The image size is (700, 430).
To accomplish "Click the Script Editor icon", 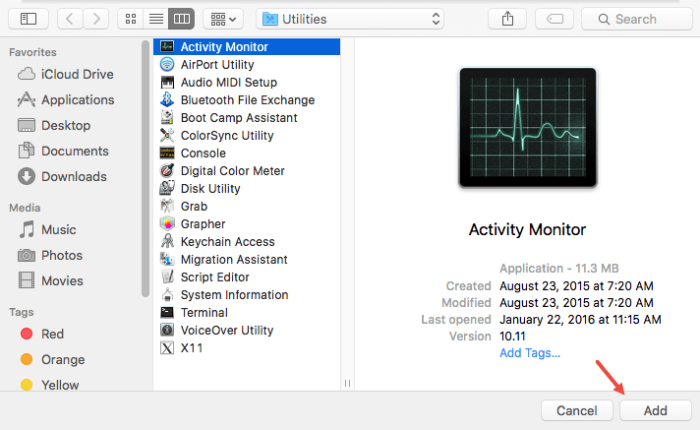I will click(167, 277).
